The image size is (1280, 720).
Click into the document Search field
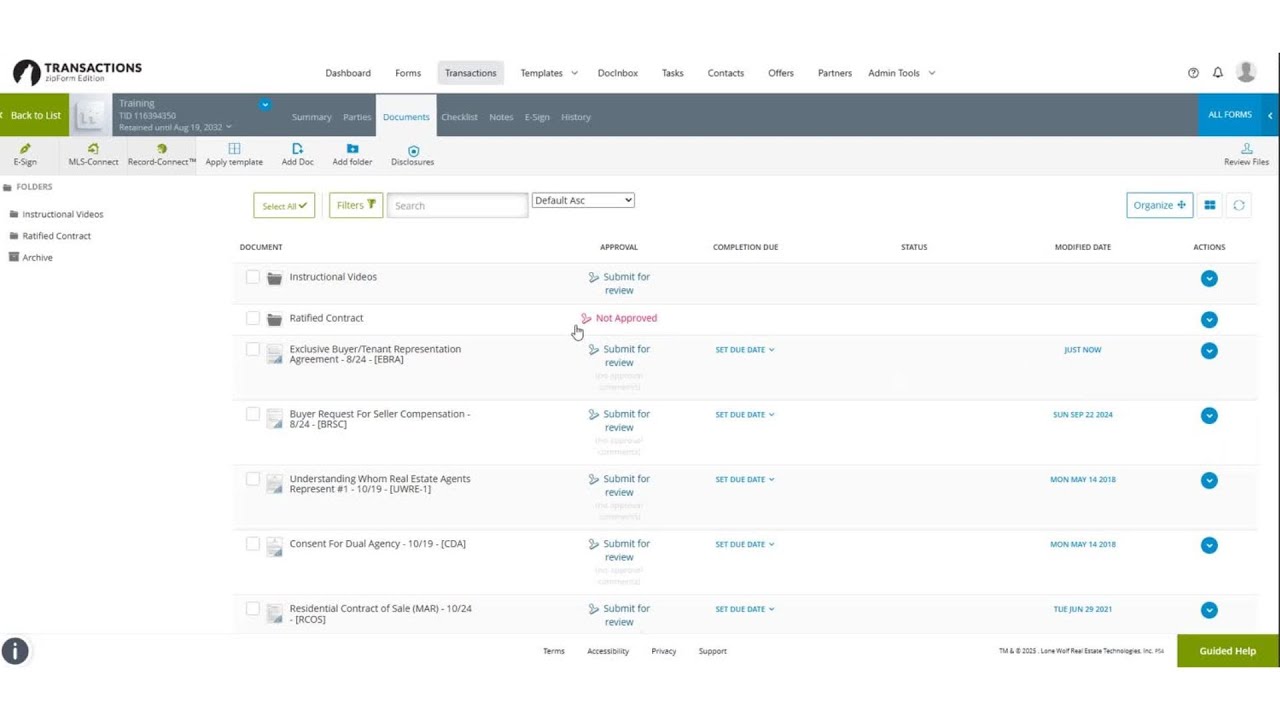pyautogui.click(x=457, y=205)
